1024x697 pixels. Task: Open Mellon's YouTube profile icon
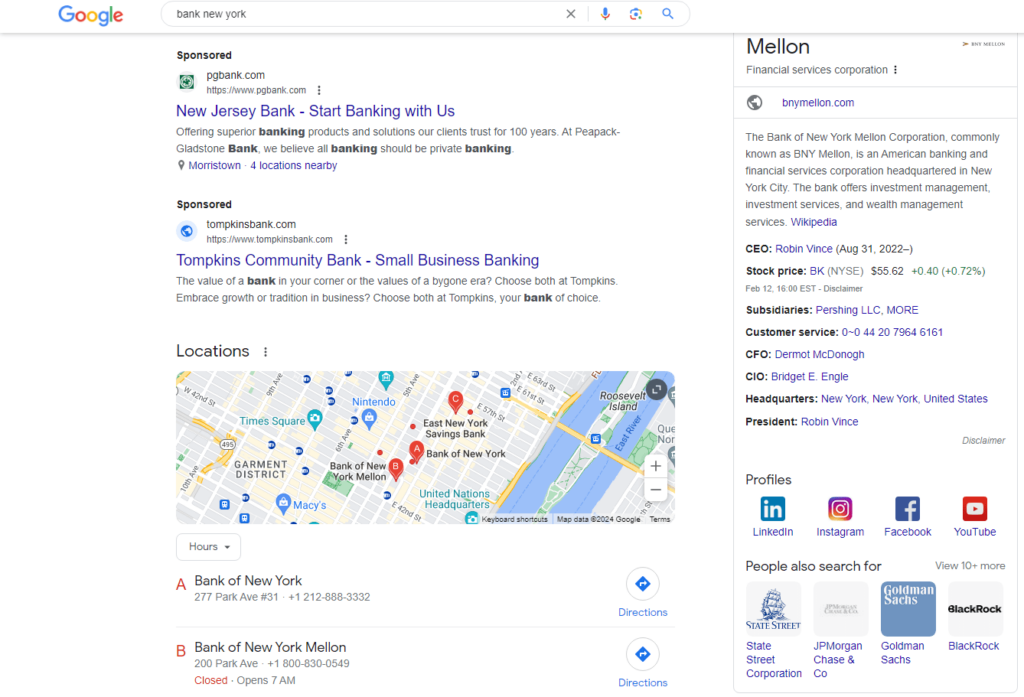tap(974, 509)
